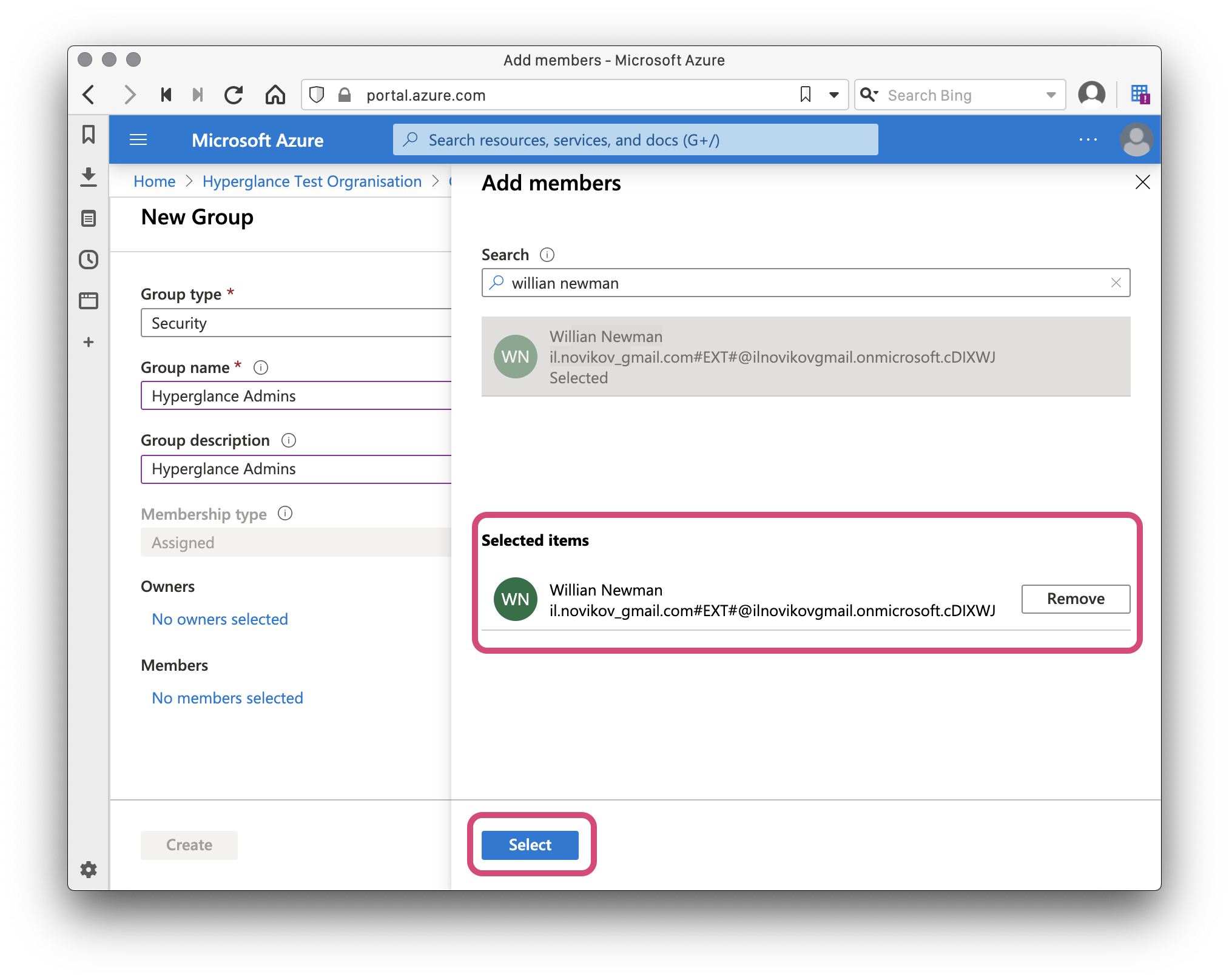The image size is (1229, 980).
Task: Click the Select button in Add members
Action: [x=529, y=845]
